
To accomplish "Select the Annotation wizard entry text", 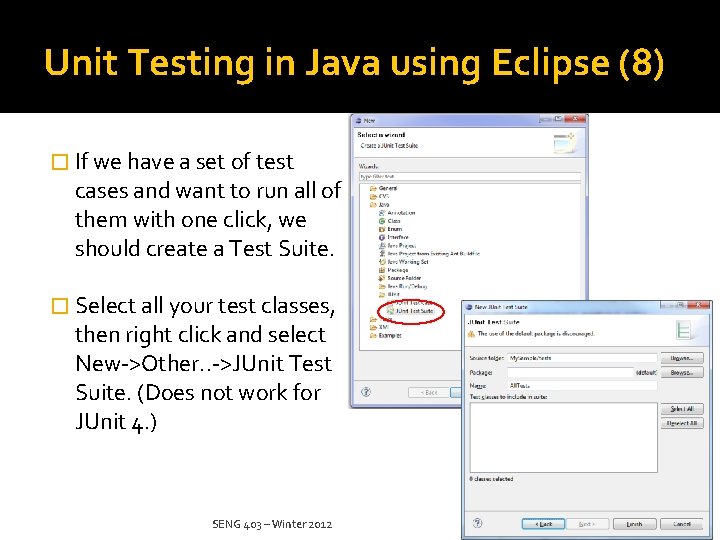I will click(401, 213).
